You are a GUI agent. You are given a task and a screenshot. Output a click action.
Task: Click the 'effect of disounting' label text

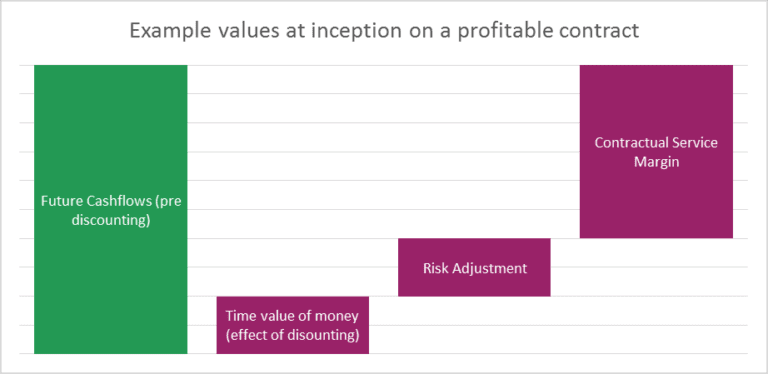click(x=293, y=336)
